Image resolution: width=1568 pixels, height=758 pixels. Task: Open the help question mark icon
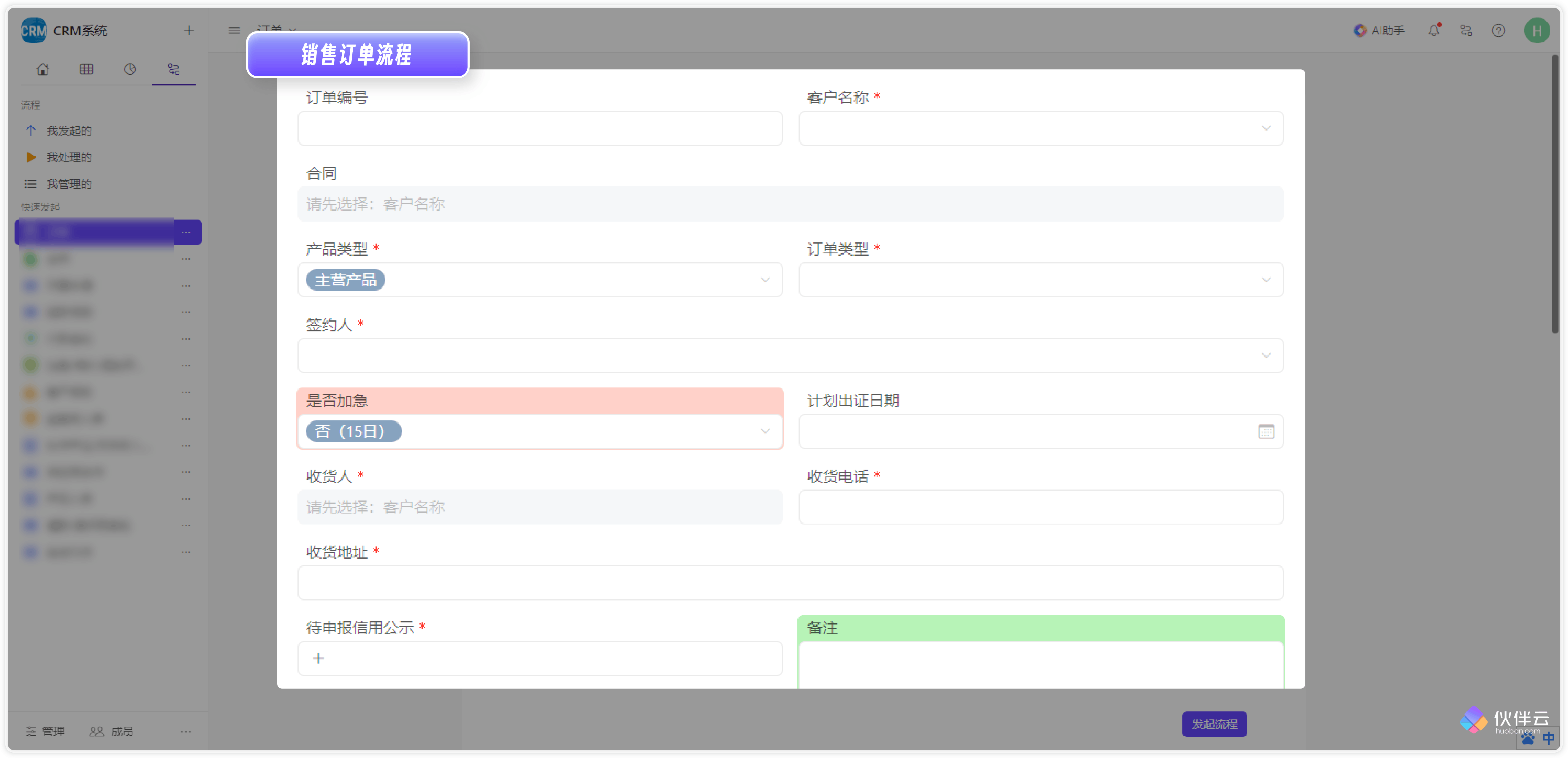[x=1499, y=31]
